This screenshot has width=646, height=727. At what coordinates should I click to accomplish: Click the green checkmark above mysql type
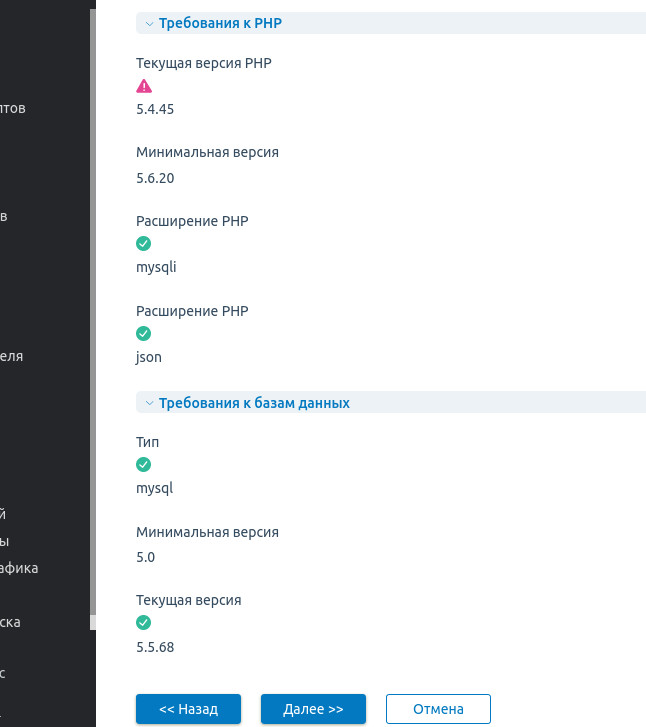[143, 464]
